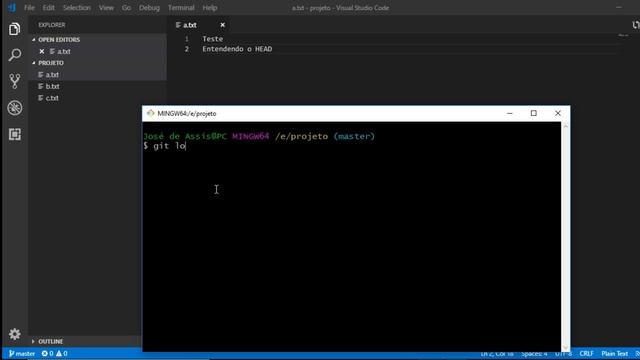
Task: Open the Debug menu
Action: click(149, 8)
